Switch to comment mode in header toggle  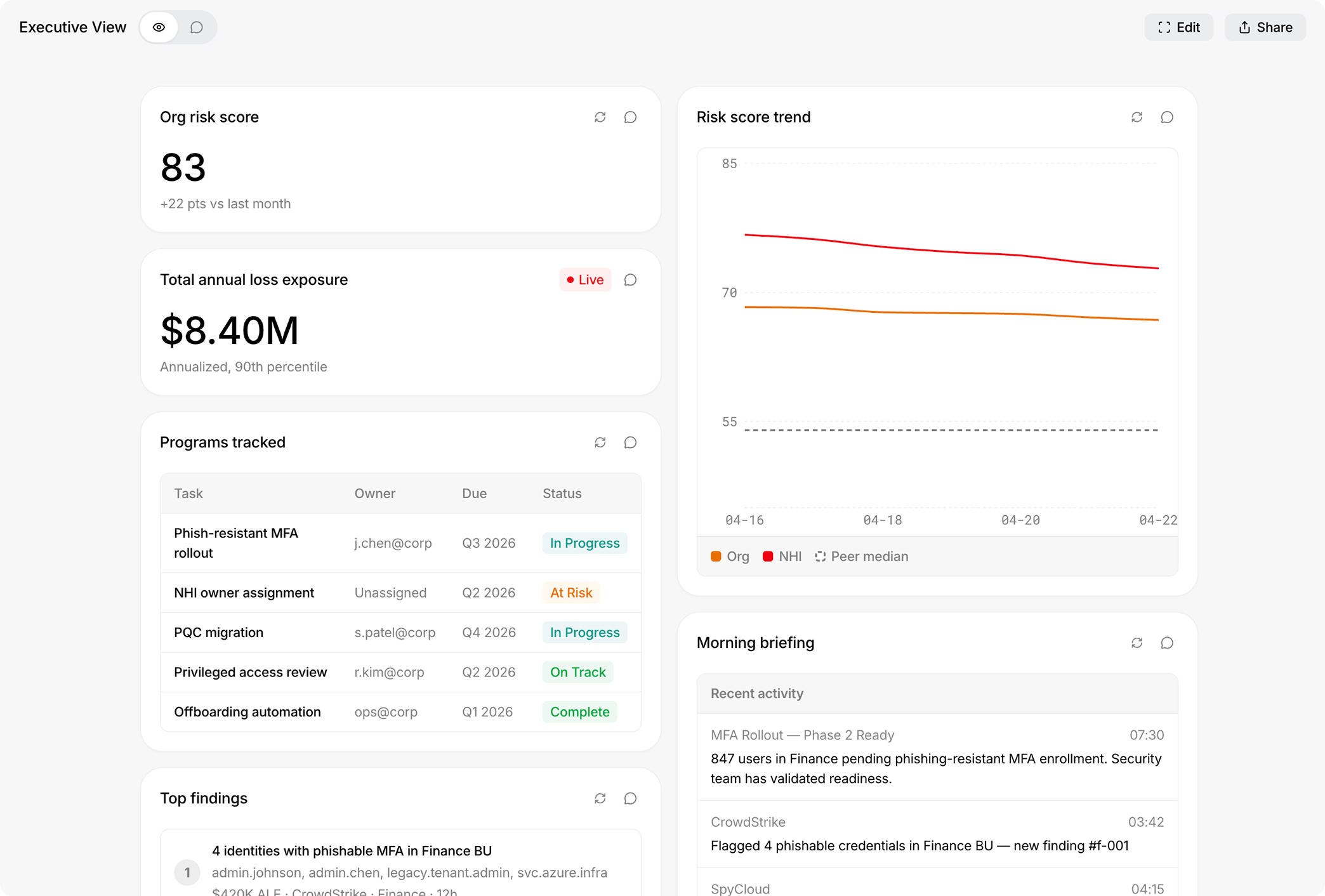click(x=197, y=27)
